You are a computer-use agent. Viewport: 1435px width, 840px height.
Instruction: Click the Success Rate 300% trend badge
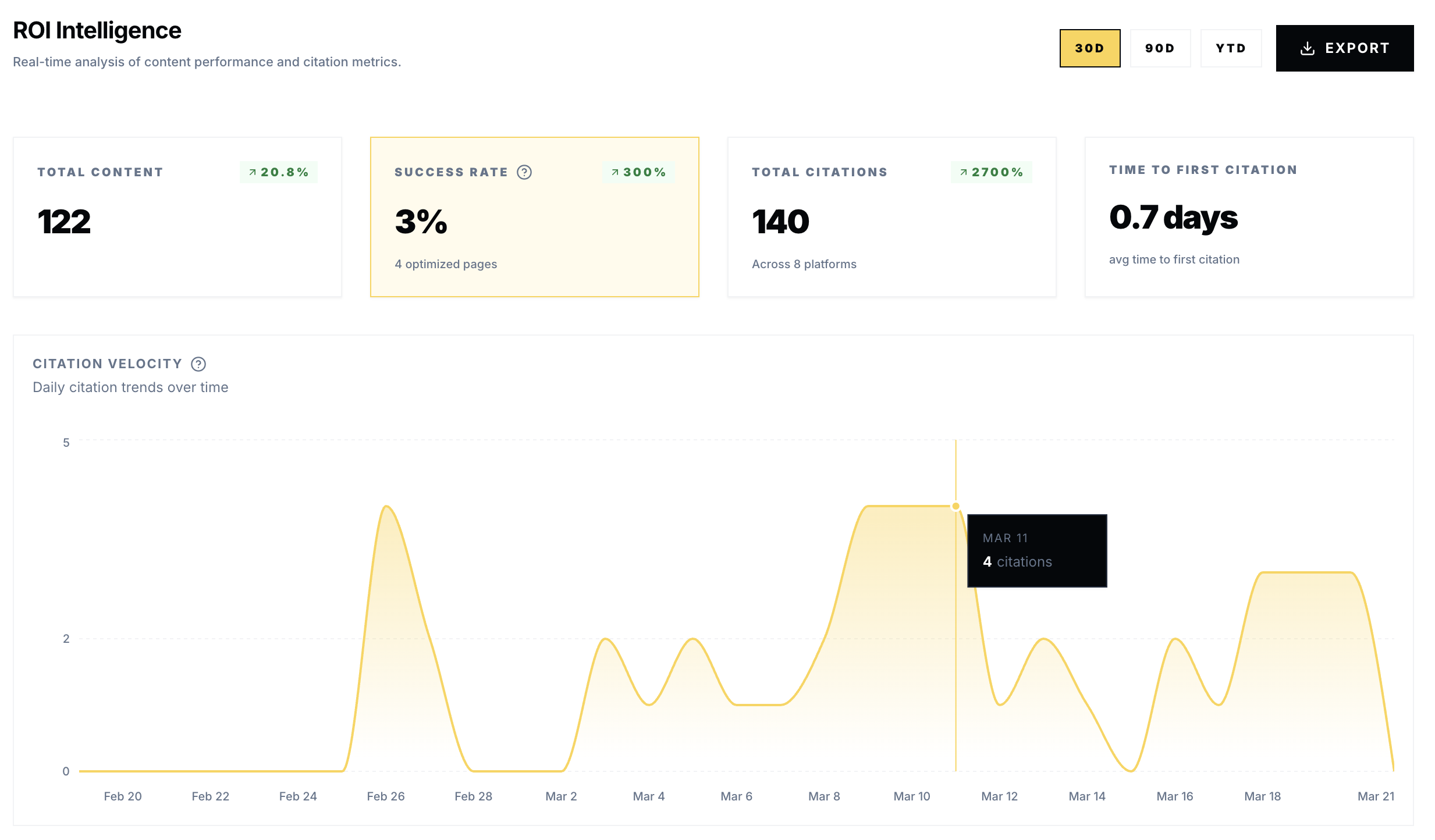coord(638,172)
